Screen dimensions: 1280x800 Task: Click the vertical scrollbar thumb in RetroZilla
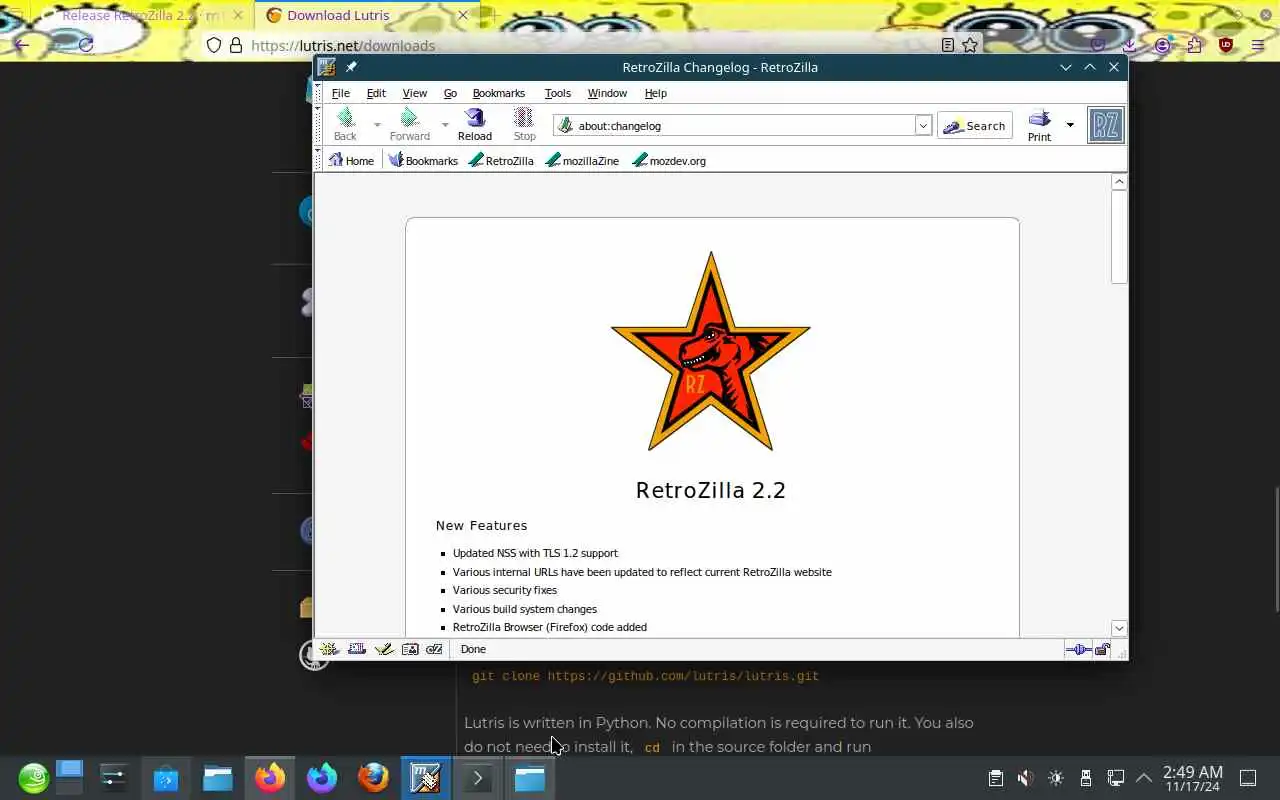(1119, 237)
